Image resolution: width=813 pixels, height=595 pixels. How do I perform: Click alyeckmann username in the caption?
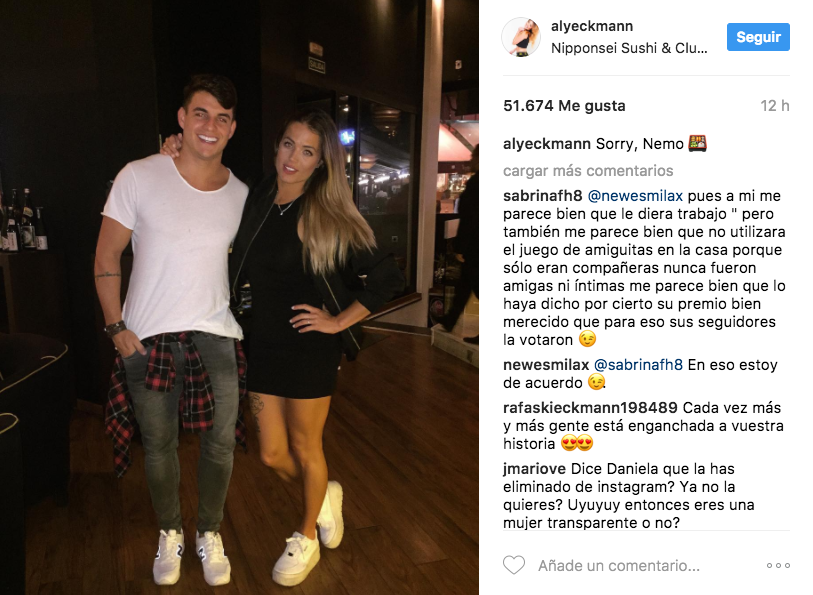(x=546, y=144)
